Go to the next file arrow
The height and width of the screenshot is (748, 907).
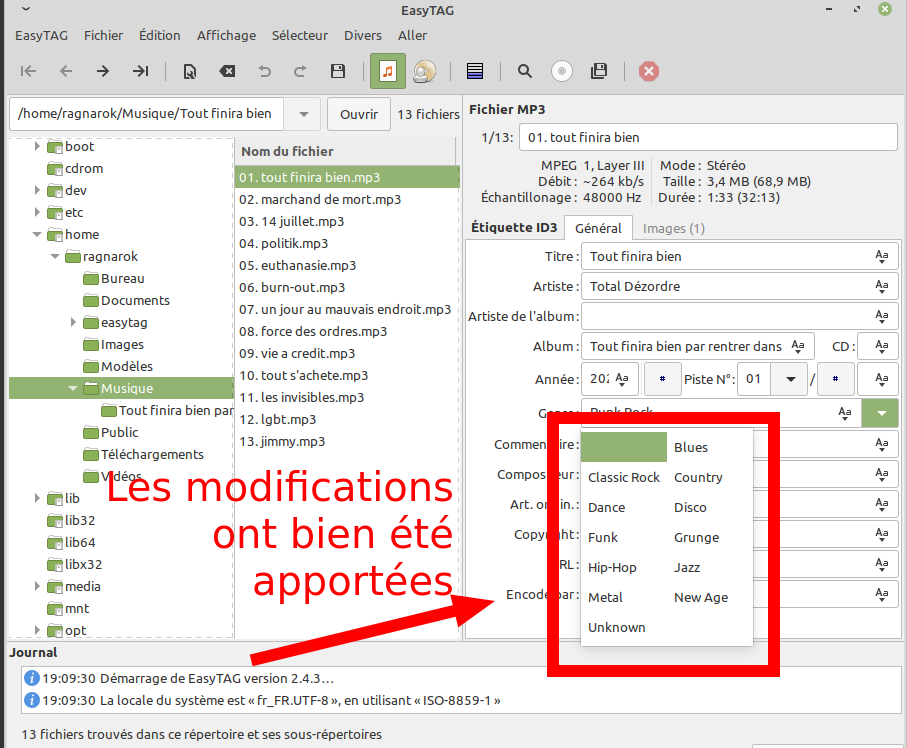point(103,71)
